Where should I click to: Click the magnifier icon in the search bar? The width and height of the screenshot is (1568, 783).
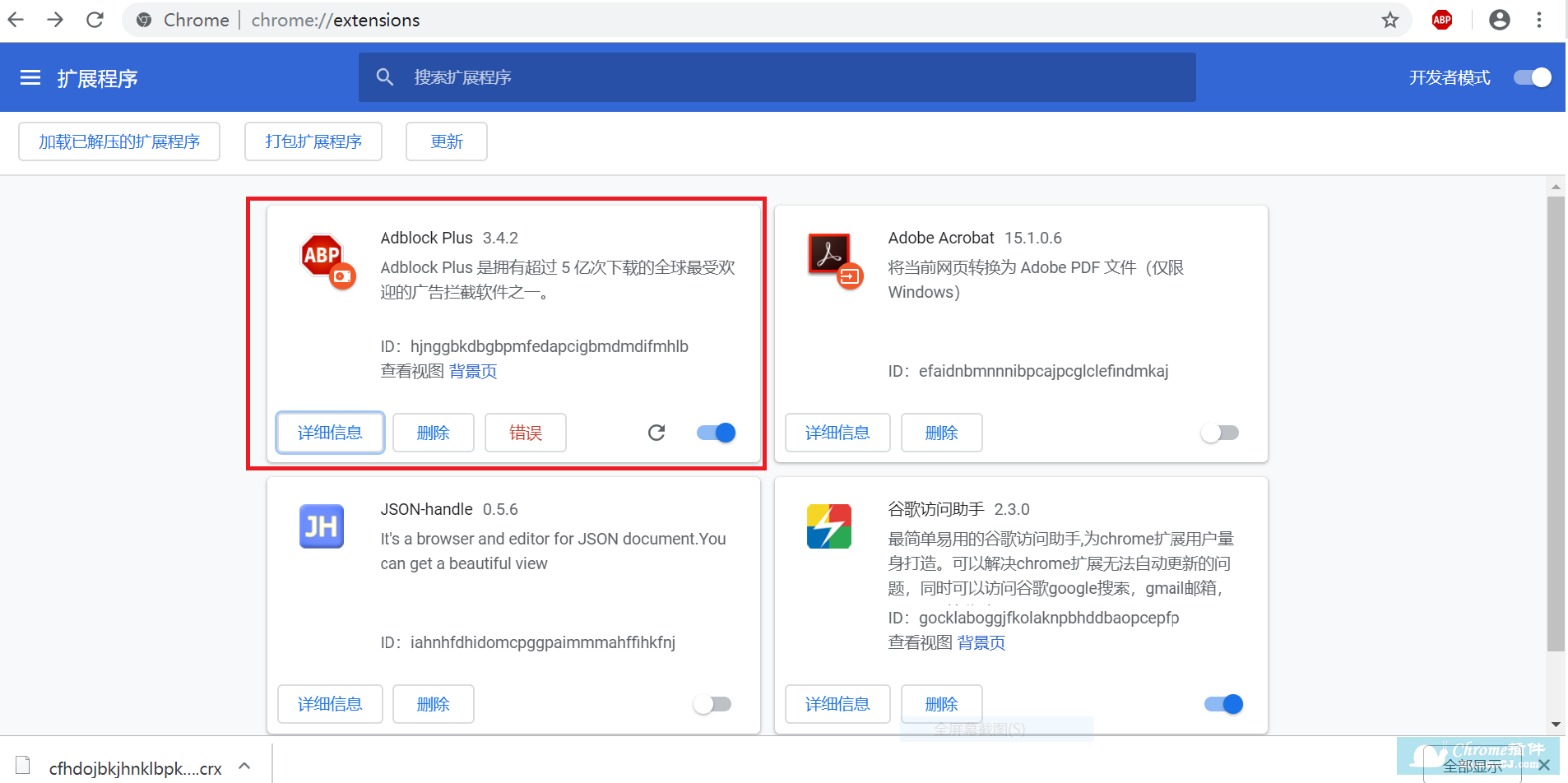(385, 77)
